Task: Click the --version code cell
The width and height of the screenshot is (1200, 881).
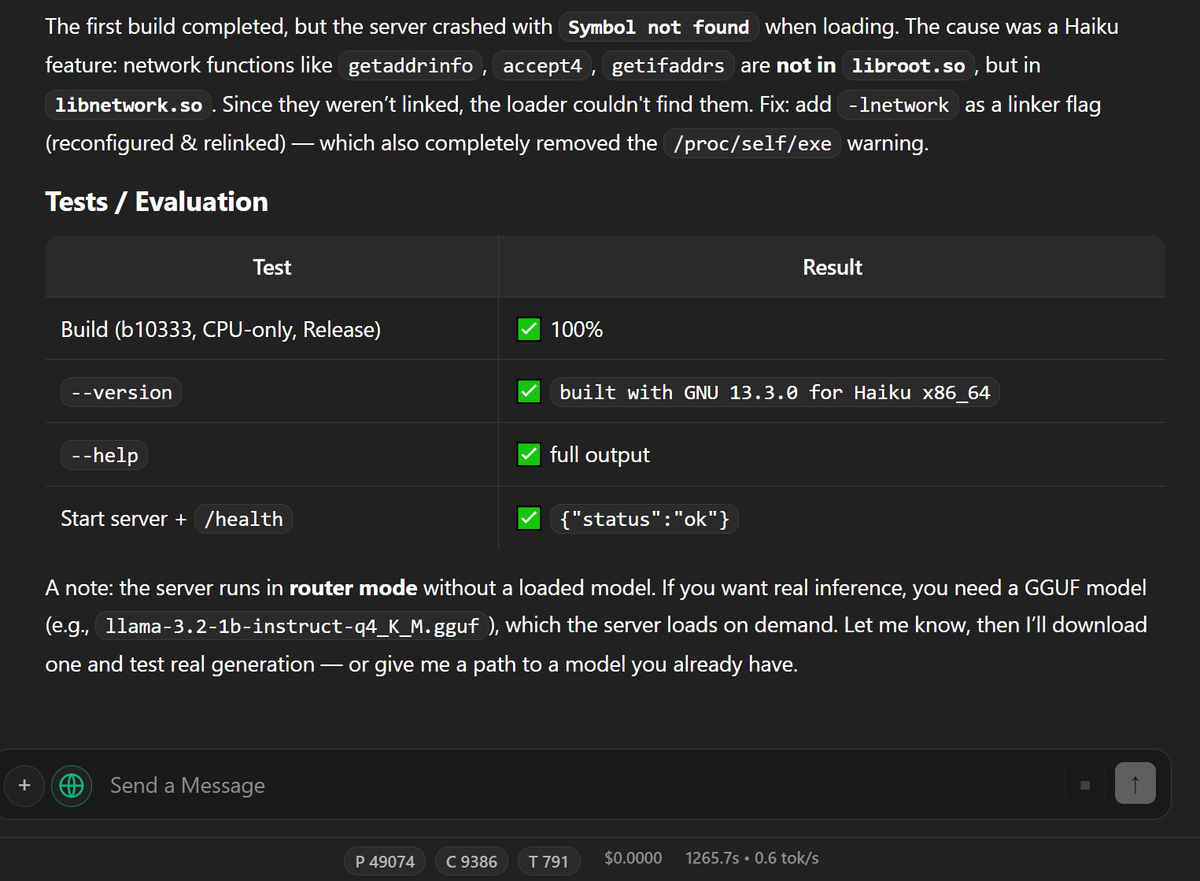Action: [120, 392]
